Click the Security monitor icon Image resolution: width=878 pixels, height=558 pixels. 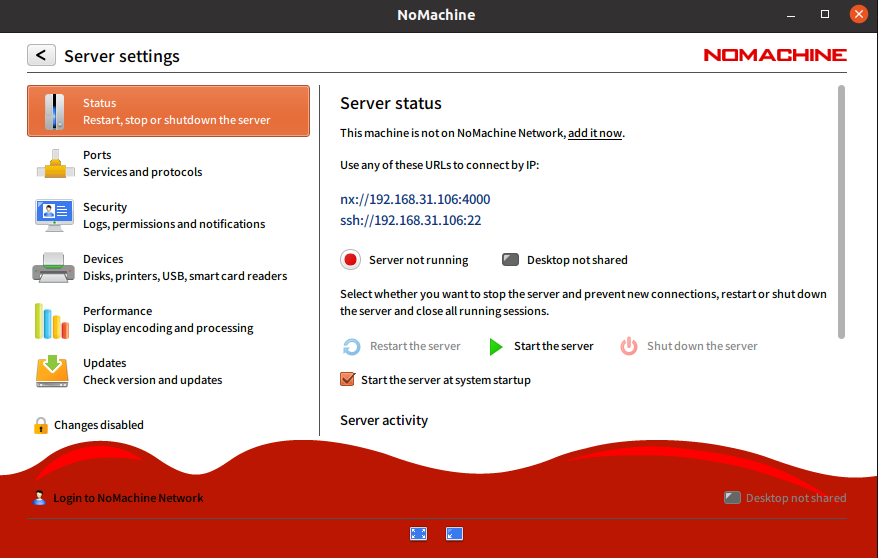(54, 215)
